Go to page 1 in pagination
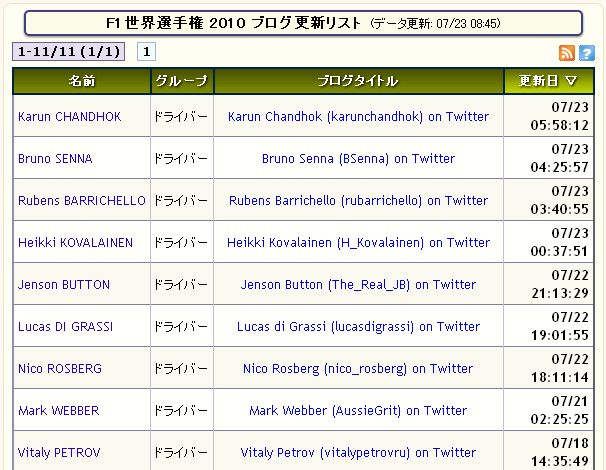 146,52
